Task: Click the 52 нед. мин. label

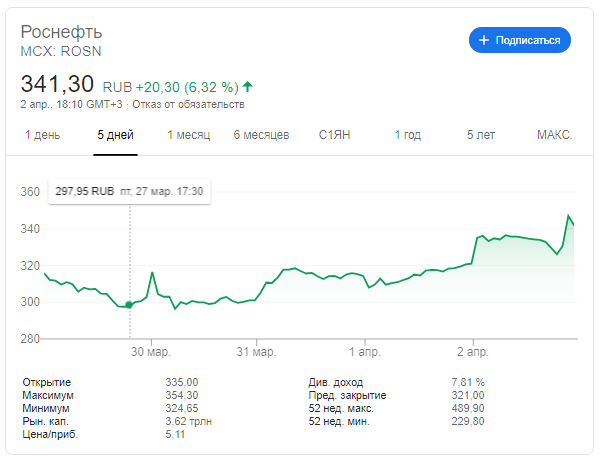Action: click(339, 421)
